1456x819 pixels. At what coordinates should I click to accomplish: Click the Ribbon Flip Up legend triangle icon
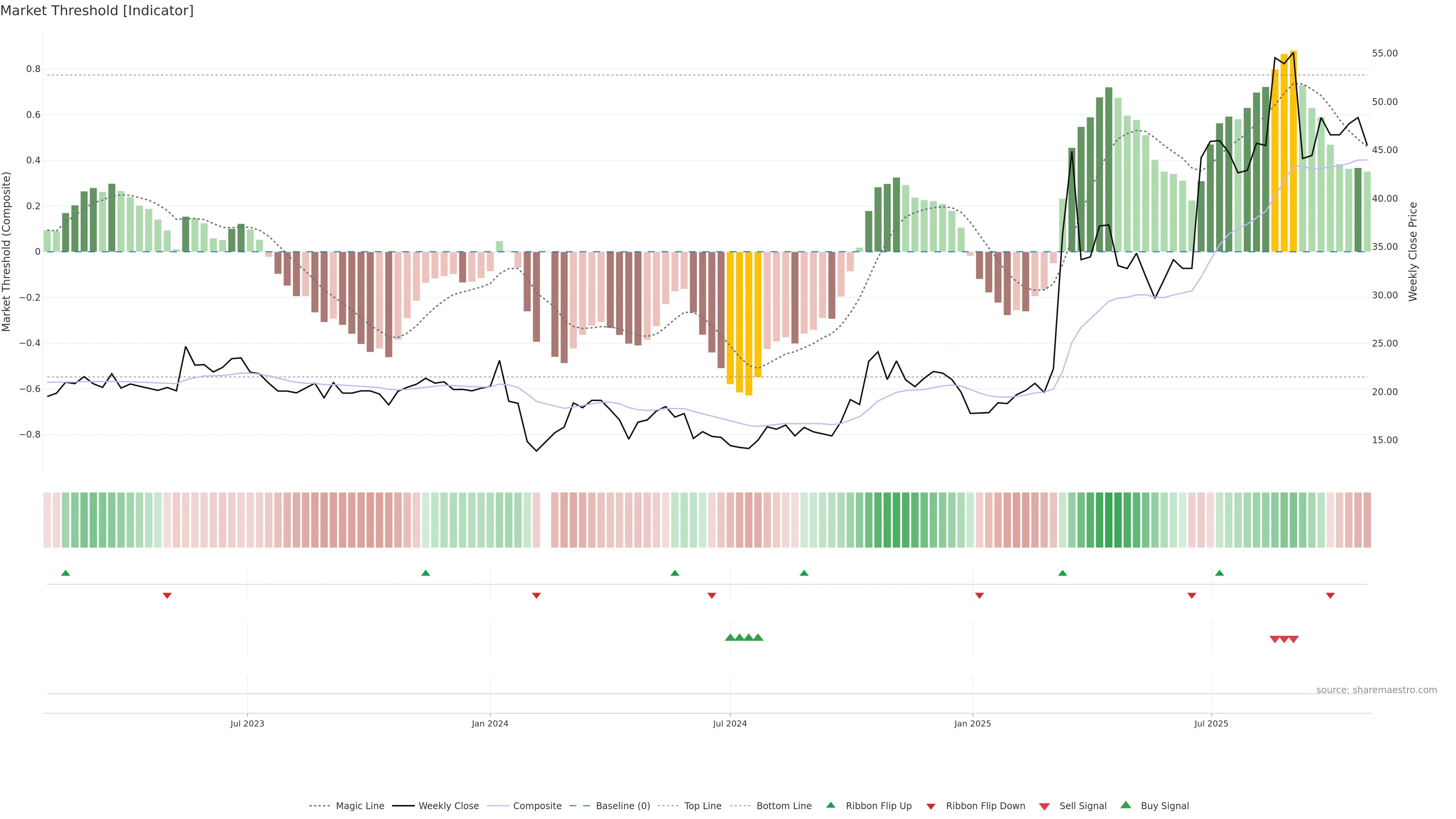pyautogui.click(x=830, y=805)
